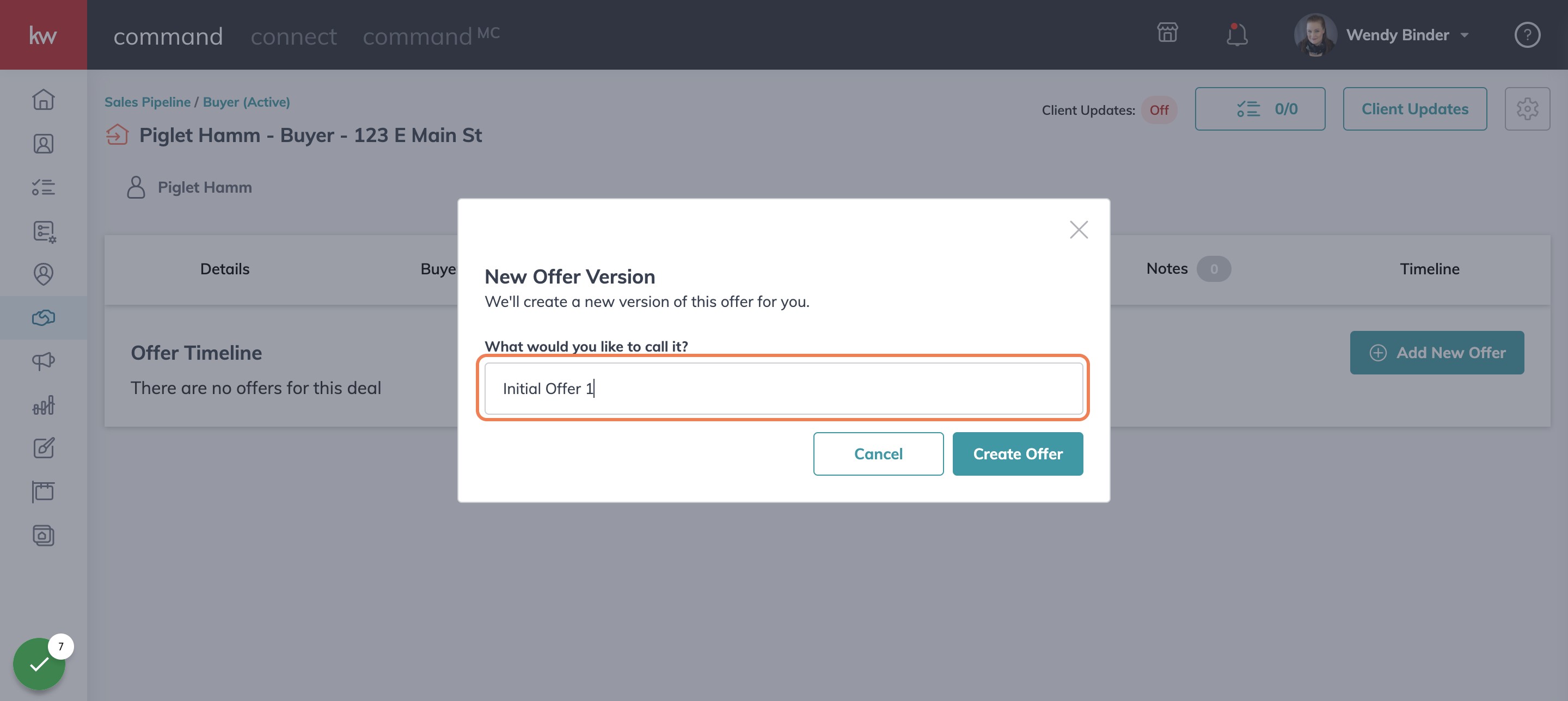Open the 0/0 checklist progress button
Image resolution: width=1568 pixels, height=701 pixels.
click(1259, 109)
